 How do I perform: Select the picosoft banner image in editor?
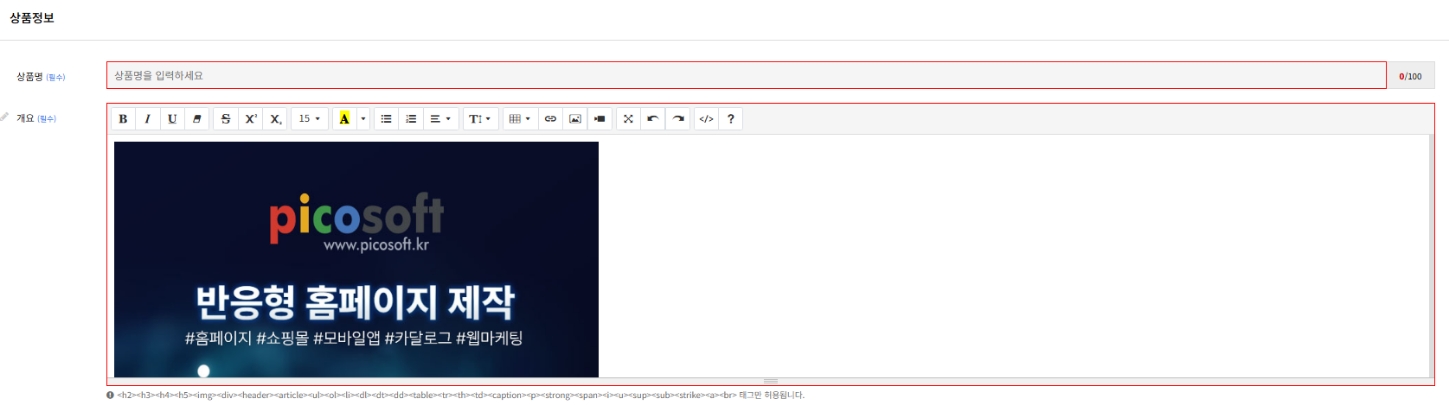tap(356, 259)
